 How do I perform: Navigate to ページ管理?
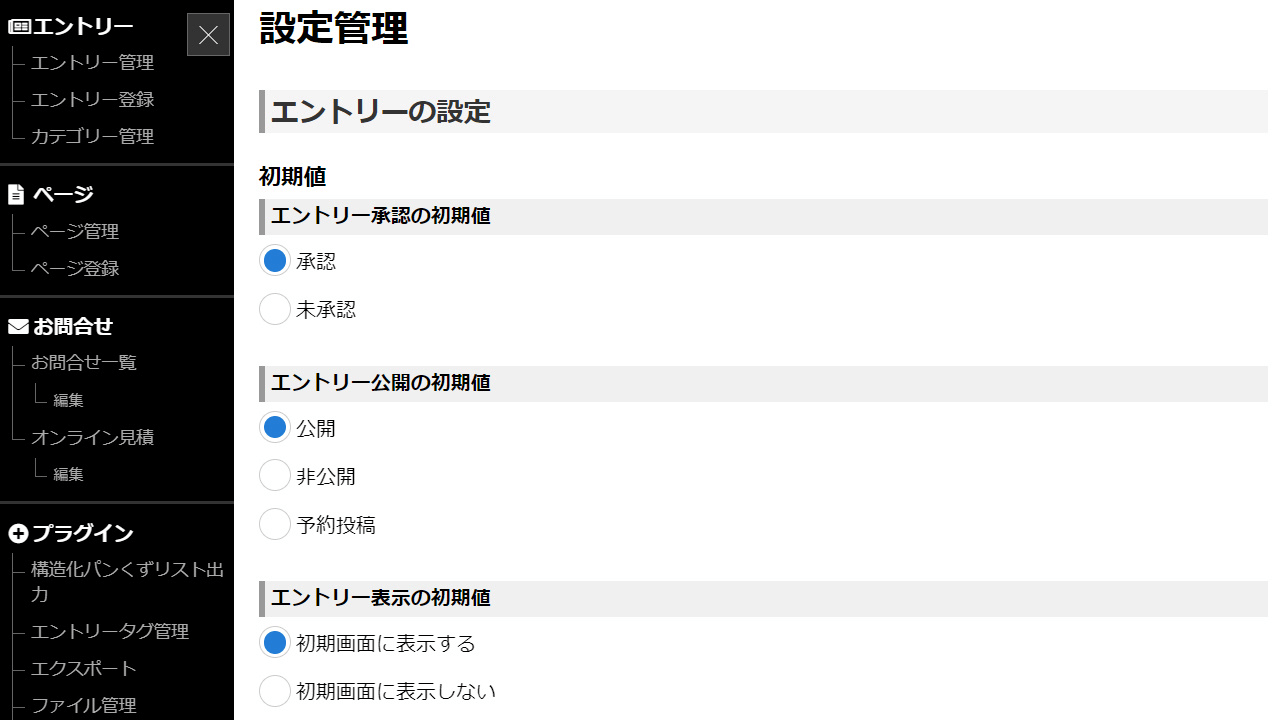click(75, 232)
